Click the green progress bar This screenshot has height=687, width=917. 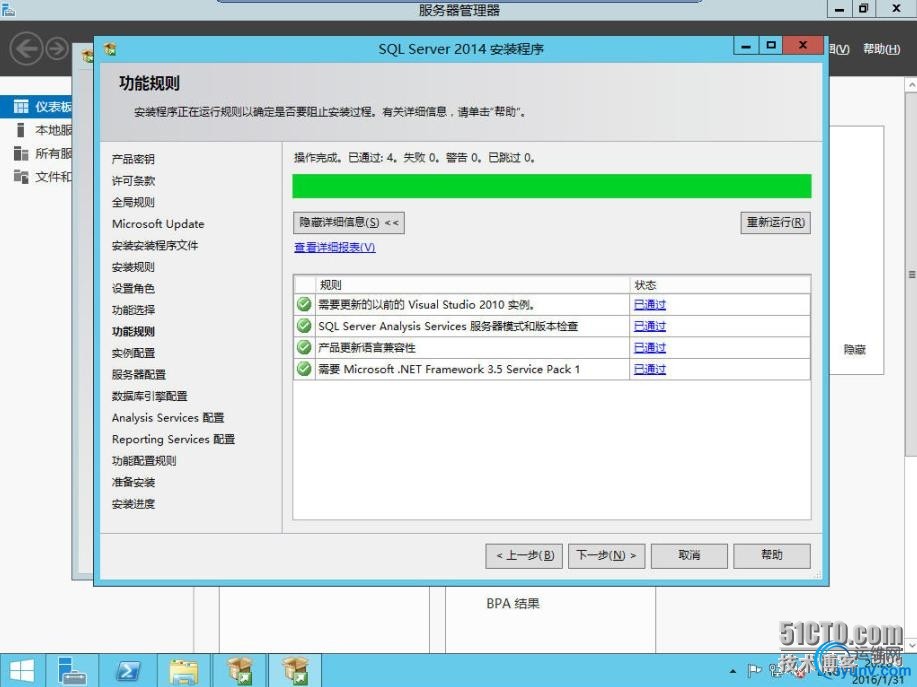coord(551,186)
